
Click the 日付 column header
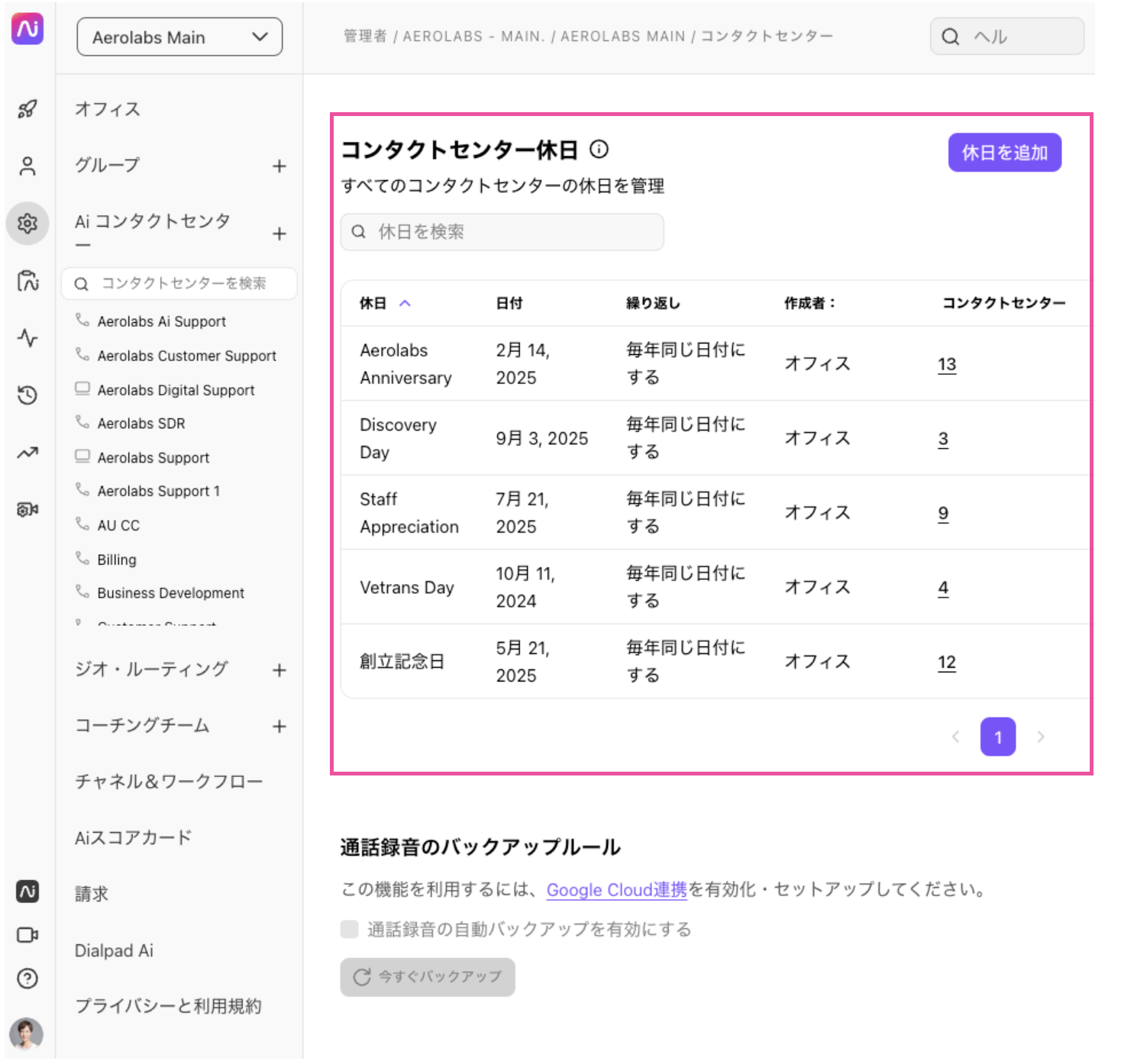[509, 303]
